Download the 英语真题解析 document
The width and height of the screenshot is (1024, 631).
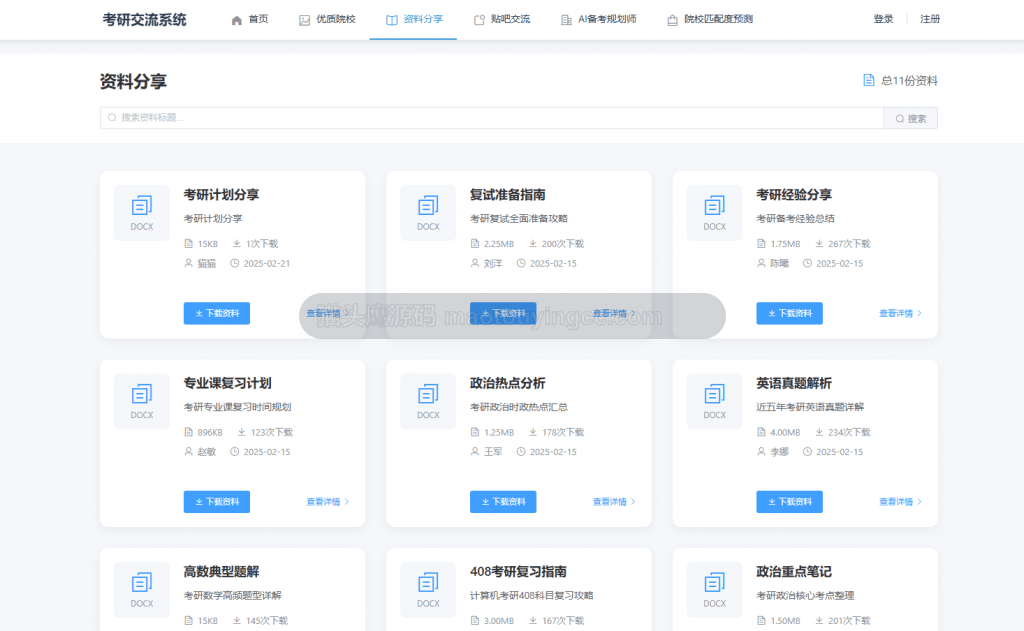[790, 502]
